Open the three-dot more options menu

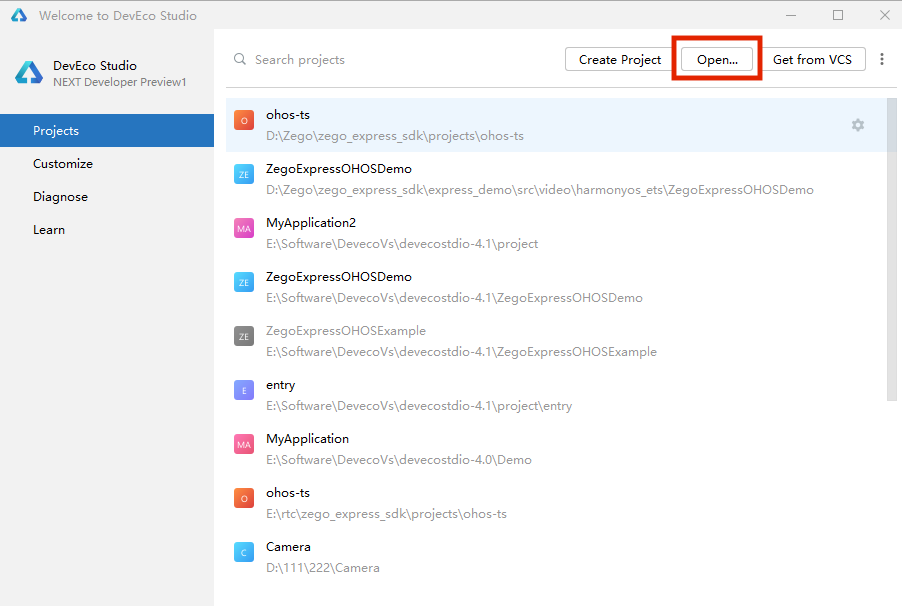[881, 60]
